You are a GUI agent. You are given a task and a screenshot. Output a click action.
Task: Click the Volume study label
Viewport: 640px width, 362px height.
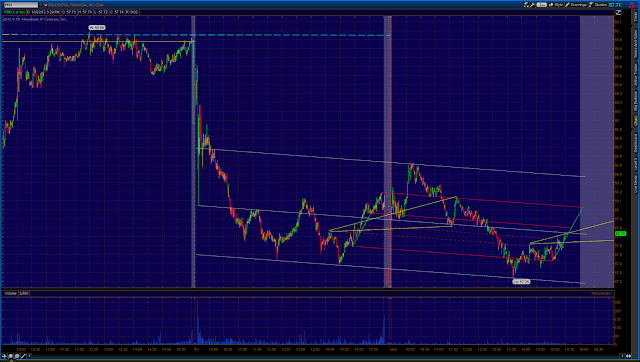[9, 293]
